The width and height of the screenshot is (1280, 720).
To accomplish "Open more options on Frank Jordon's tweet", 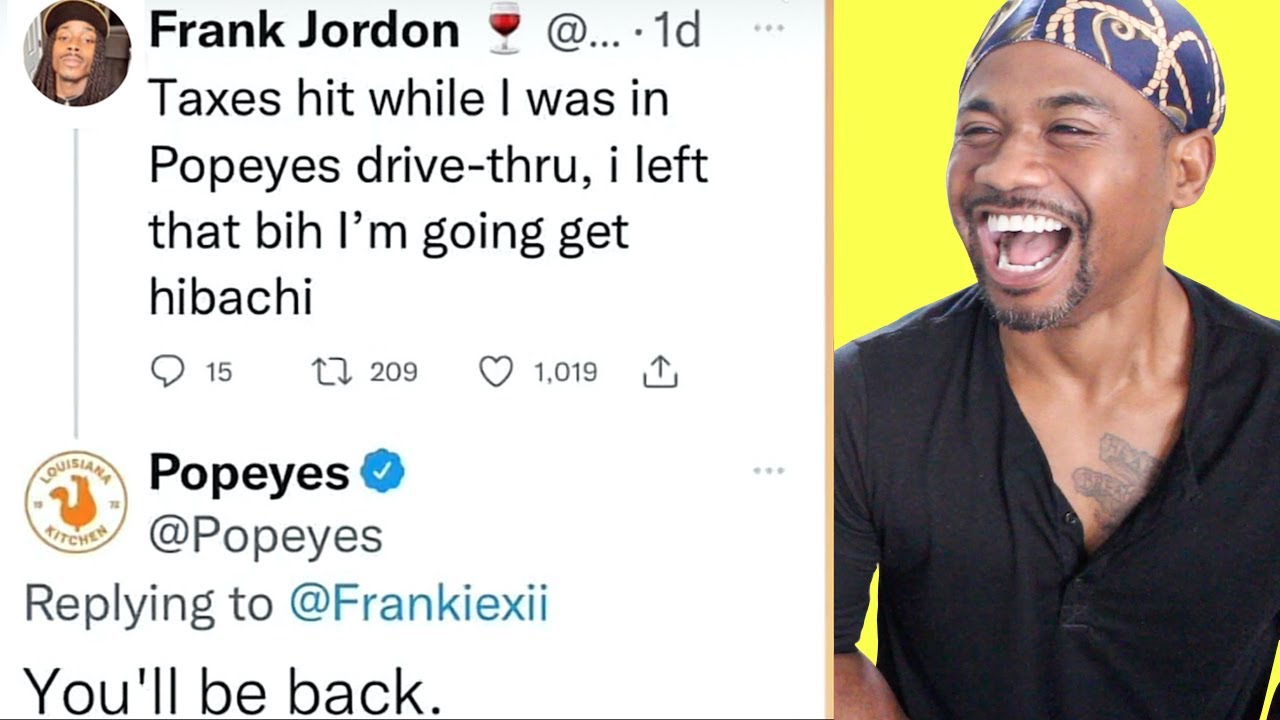I will 769,29.
